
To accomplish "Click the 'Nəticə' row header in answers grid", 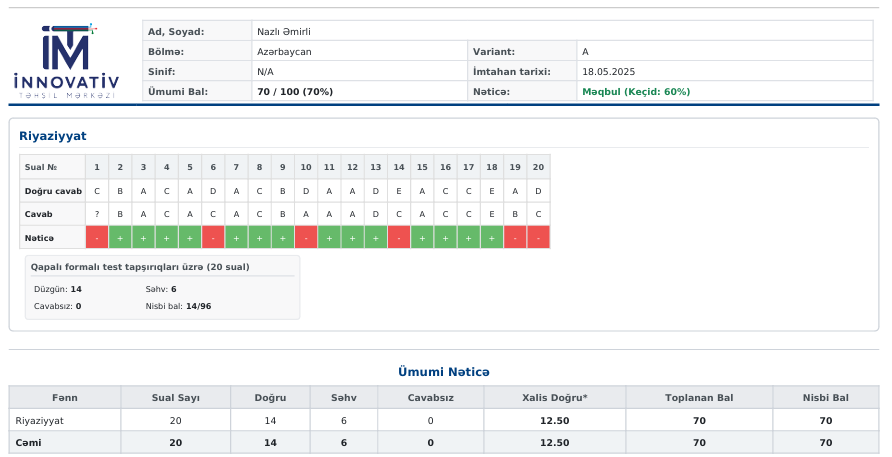I will pyautogui.click(x=52, y=238).
